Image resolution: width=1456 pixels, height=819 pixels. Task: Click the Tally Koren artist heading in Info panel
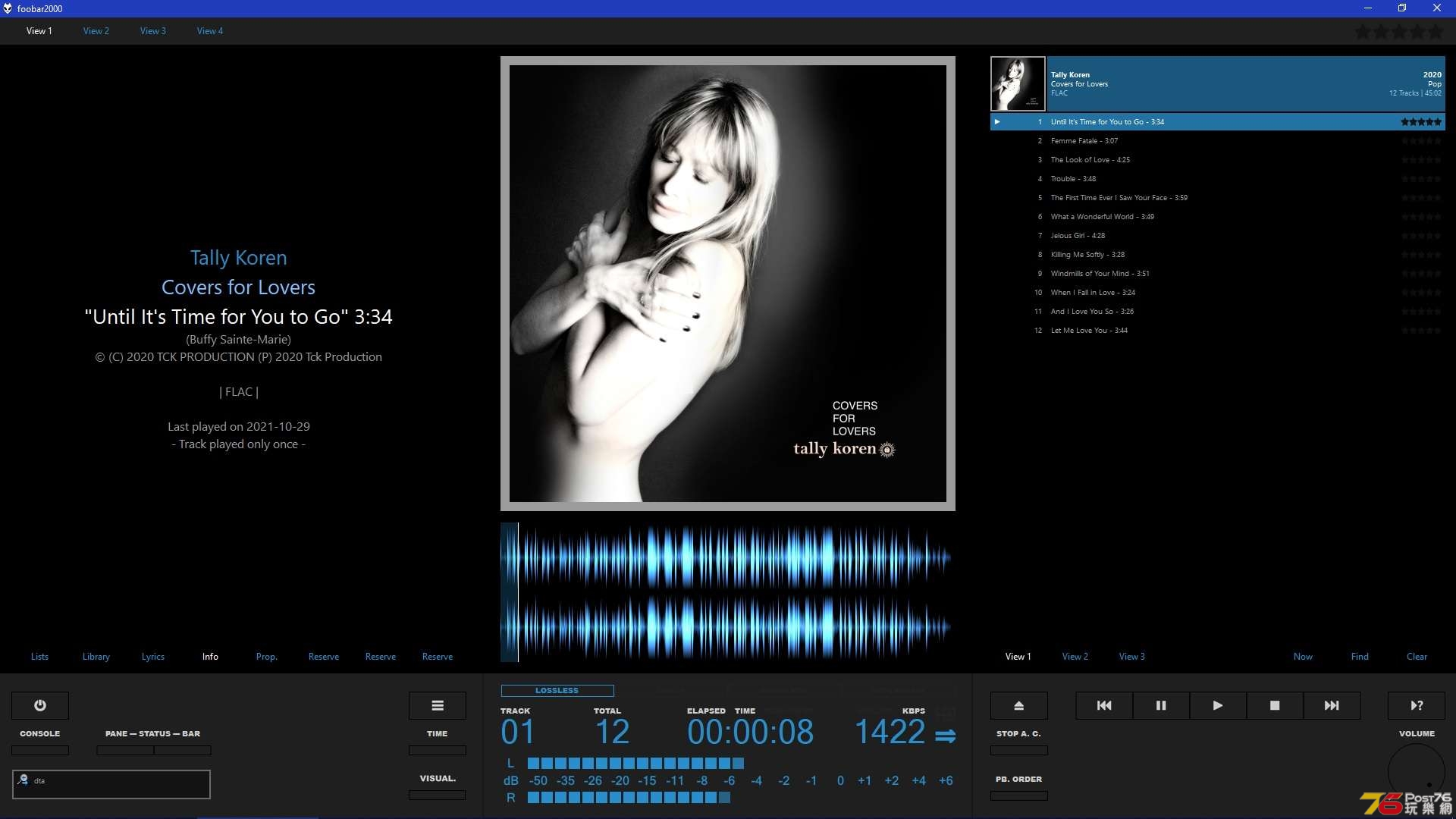[239, 258]
